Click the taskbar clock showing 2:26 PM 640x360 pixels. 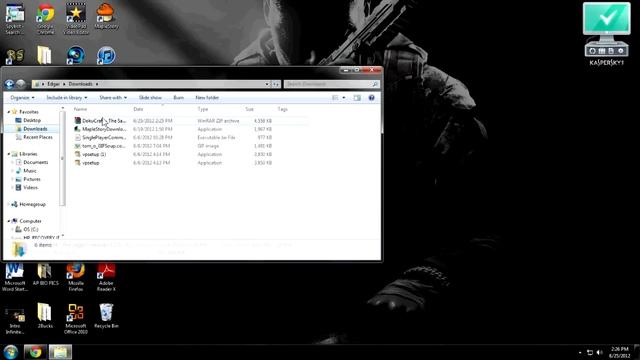click(619, 352)
